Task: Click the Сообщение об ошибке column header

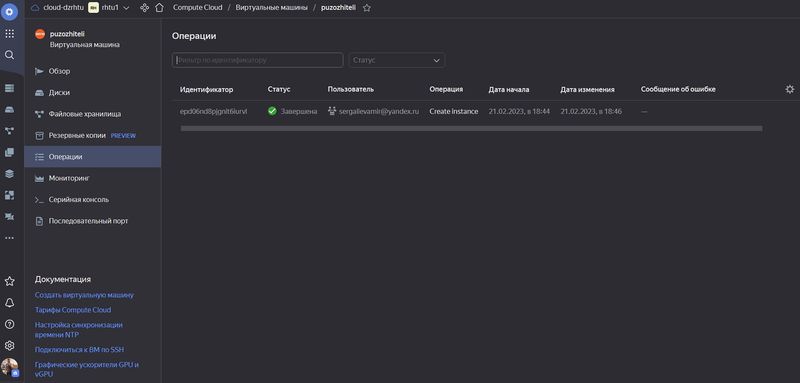Action: (678, 89)
